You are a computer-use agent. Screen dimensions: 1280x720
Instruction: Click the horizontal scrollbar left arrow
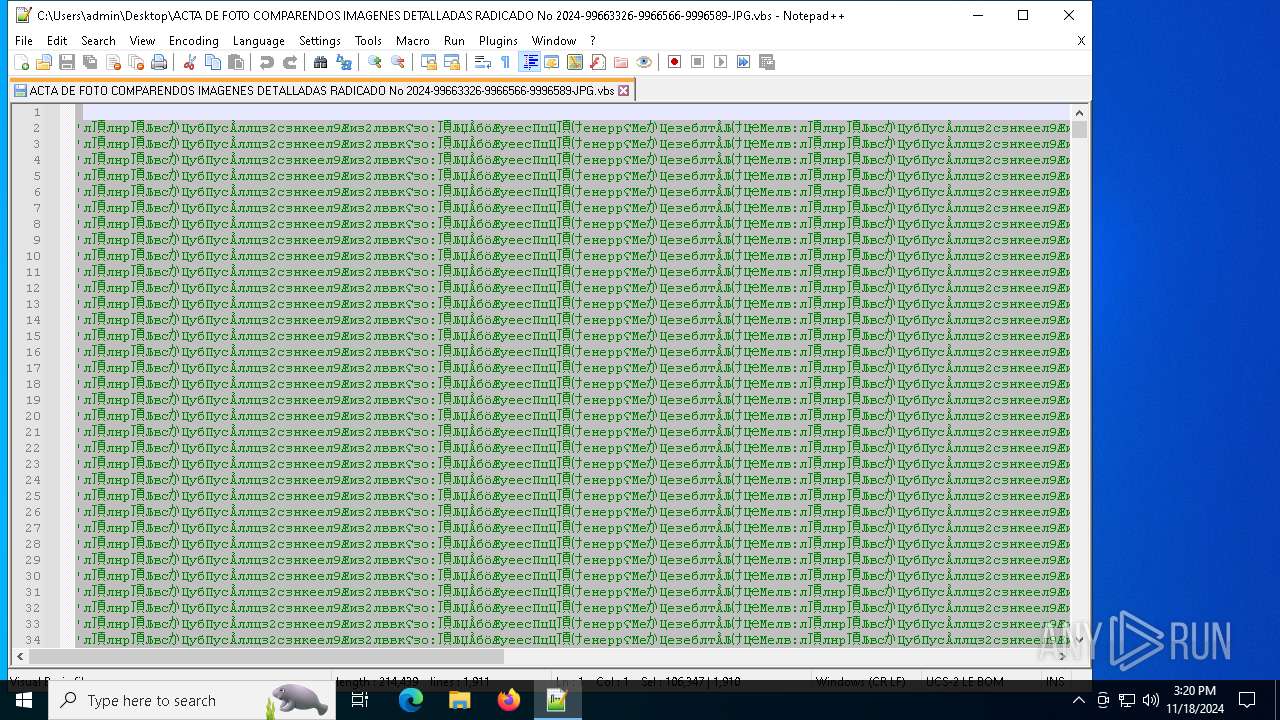(x=20, y=656)
